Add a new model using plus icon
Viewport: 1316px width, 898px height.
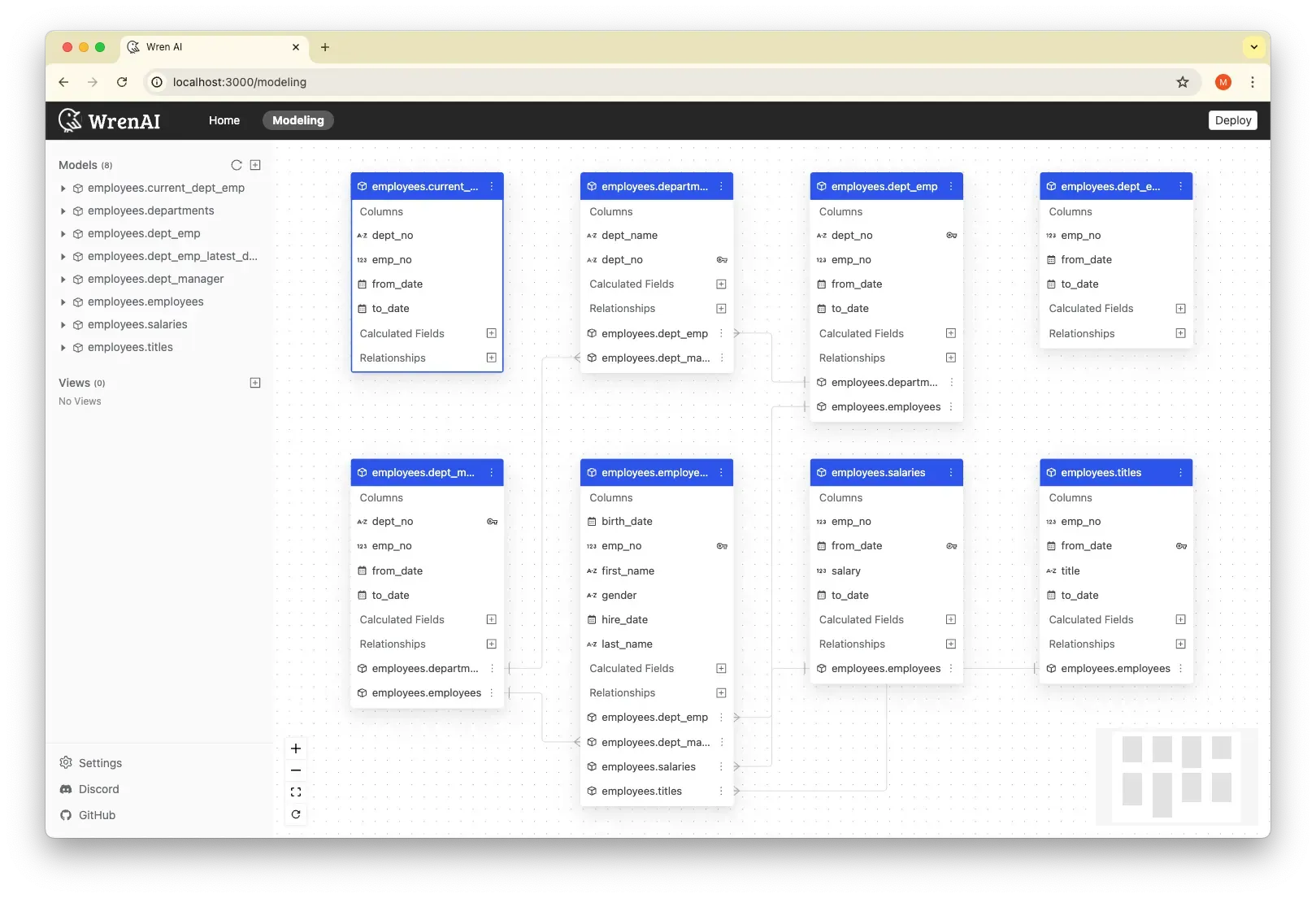click(255, 165)
